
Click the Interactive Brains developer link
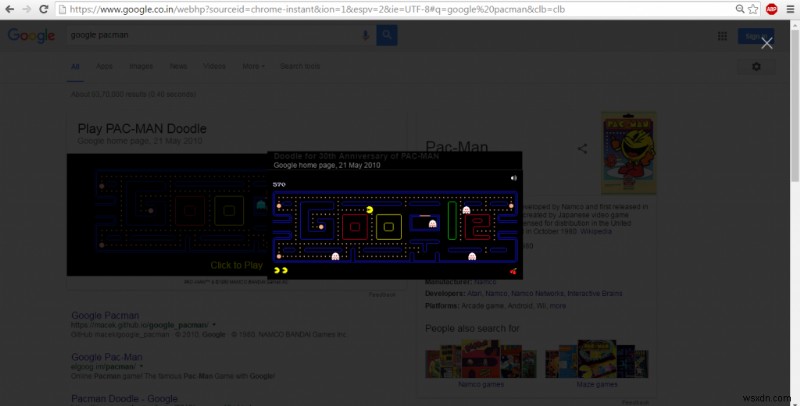point(594,294)
